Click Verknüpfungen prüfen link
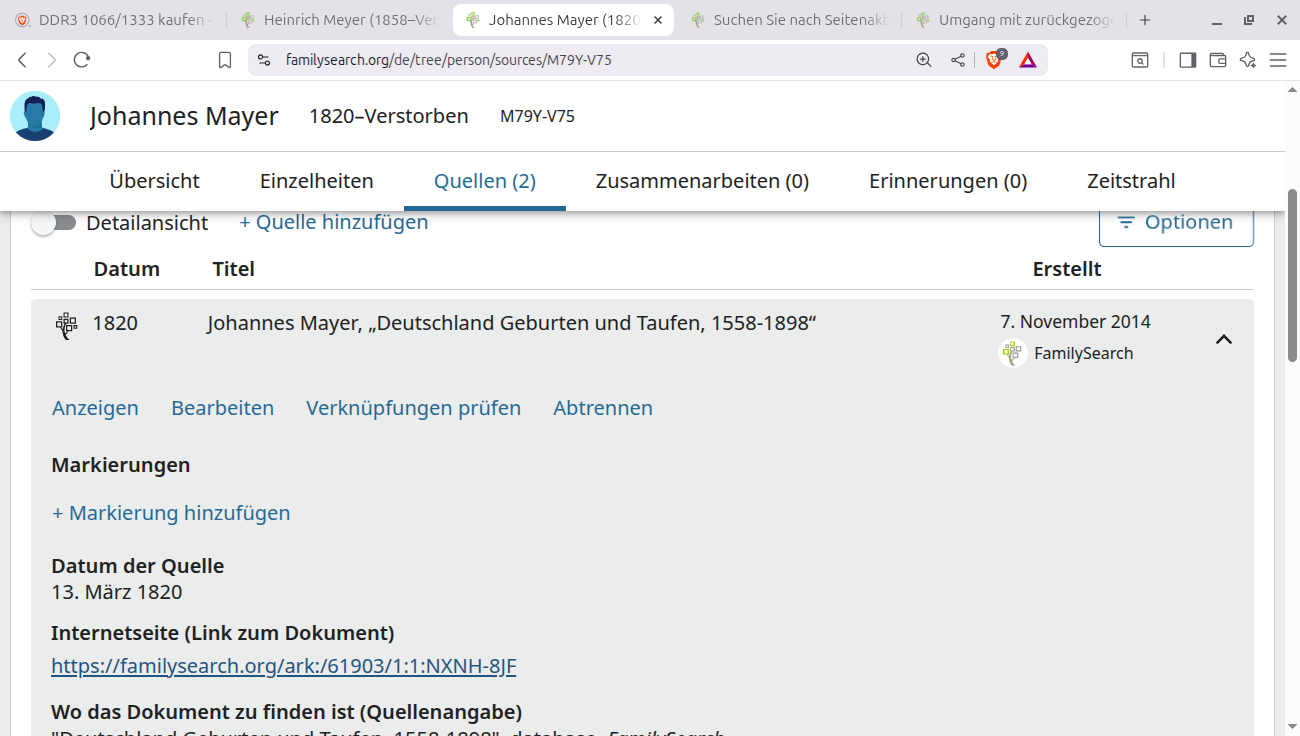 pyautogui.click(x=414, y=408)
